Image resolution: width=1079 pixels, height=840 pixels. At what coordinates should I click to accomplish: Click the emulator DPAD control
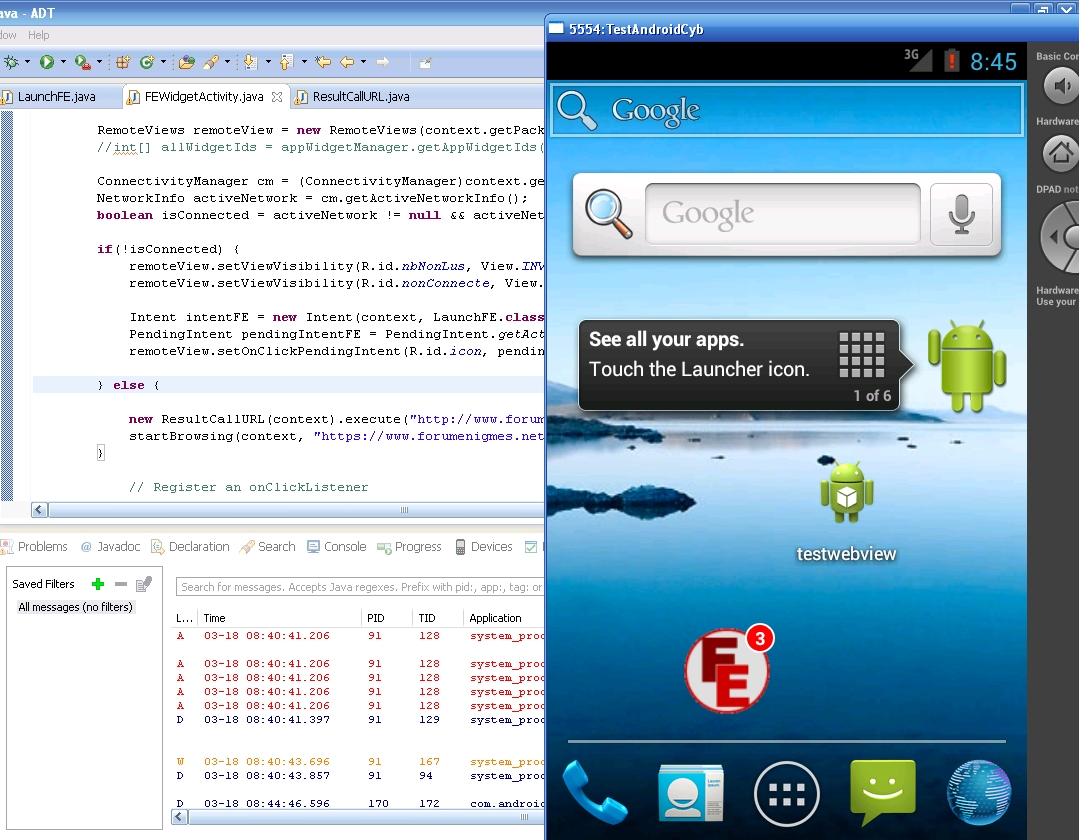tap(1060, 237)
